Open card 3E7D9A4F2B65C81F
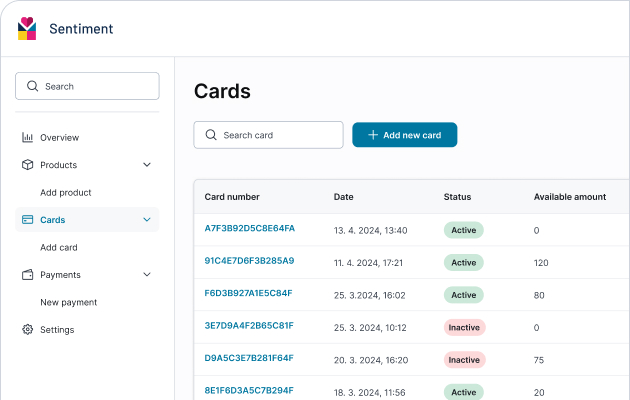This screenshot has height=400, width=630. [x=249, y=326]
